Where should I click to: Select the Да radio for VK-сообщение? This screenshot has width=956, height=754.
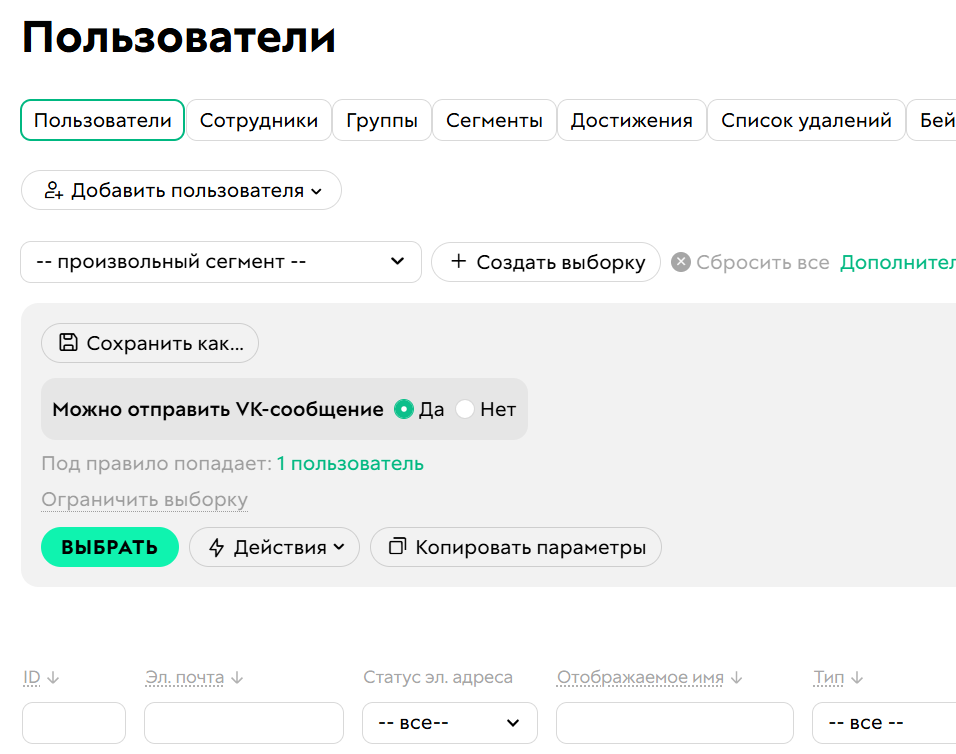pos(404,409)
